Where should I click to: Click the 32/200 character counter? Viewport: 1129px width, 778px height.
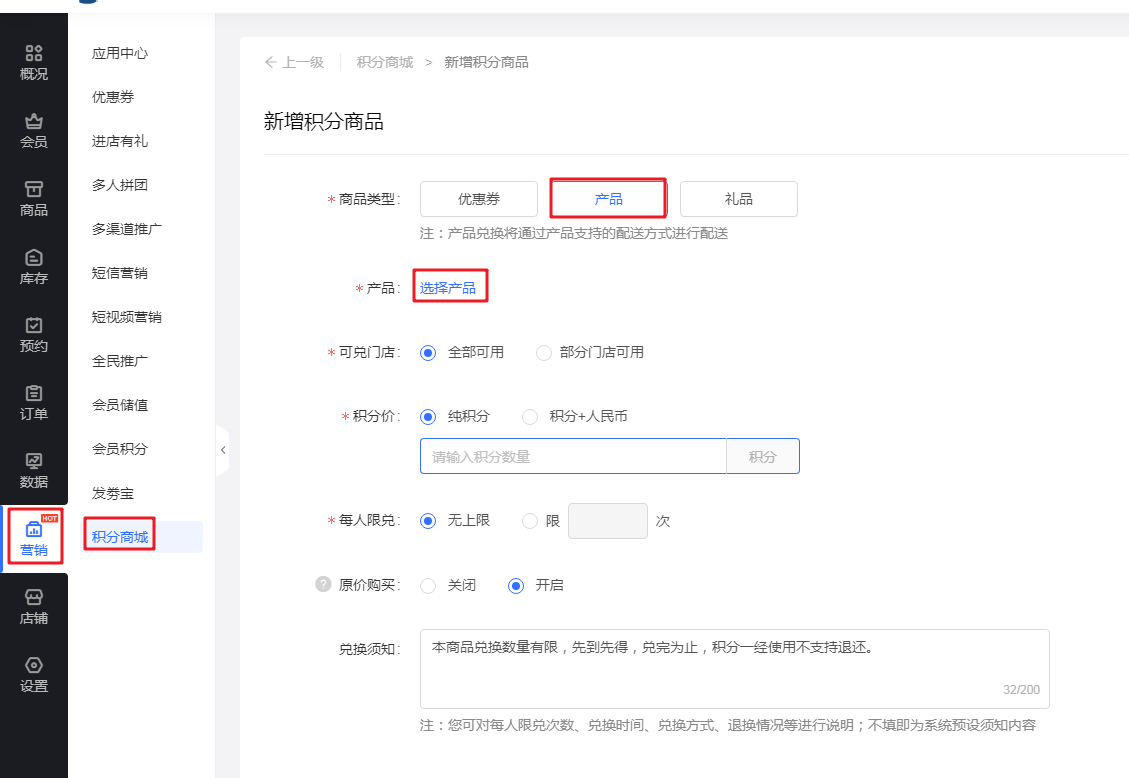1021,689
